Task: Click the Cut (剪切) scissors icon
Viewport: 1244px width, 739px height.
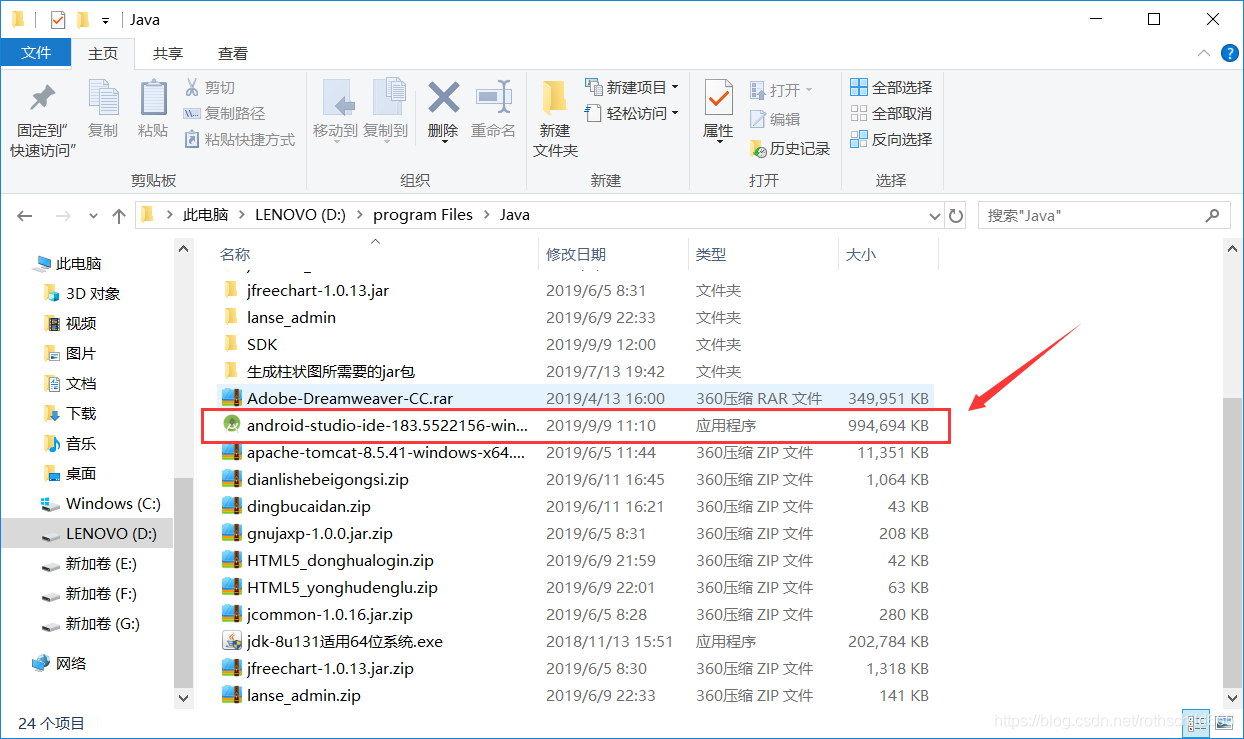Action: pyautogui.click(x=192, y=88)
